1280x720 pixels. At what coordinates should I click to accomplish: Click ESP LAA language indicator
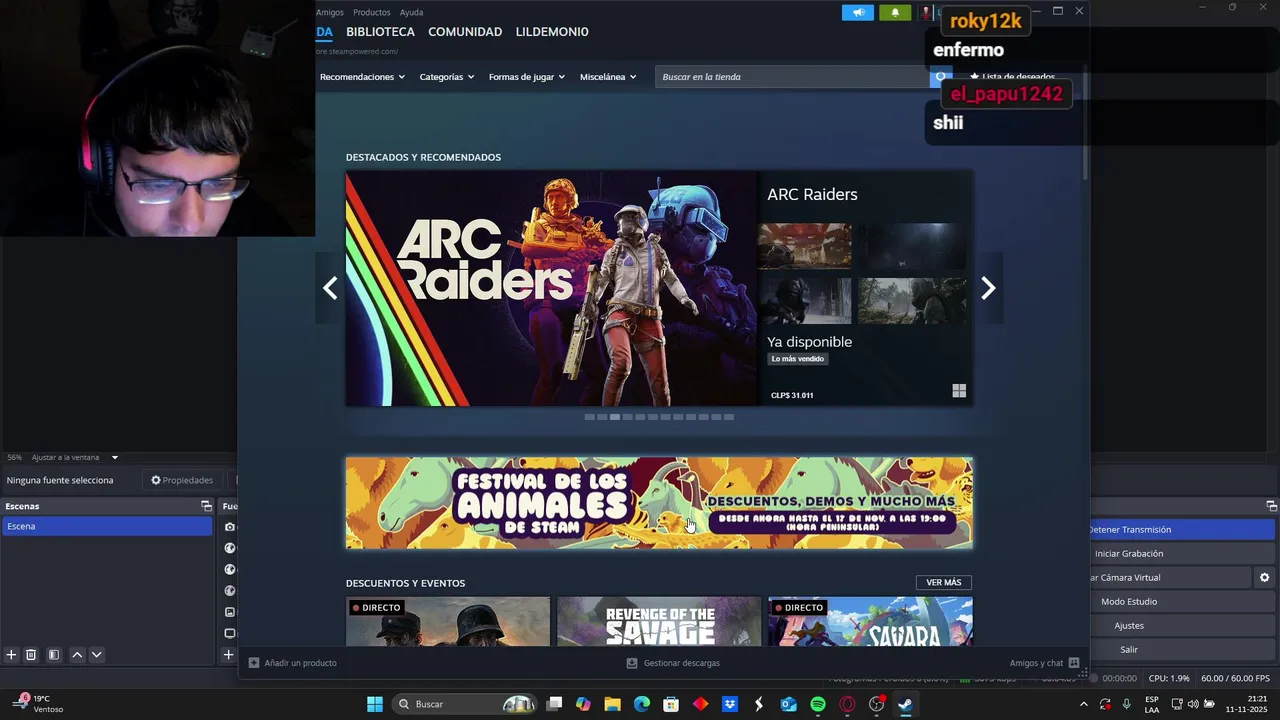[1152, 704]
